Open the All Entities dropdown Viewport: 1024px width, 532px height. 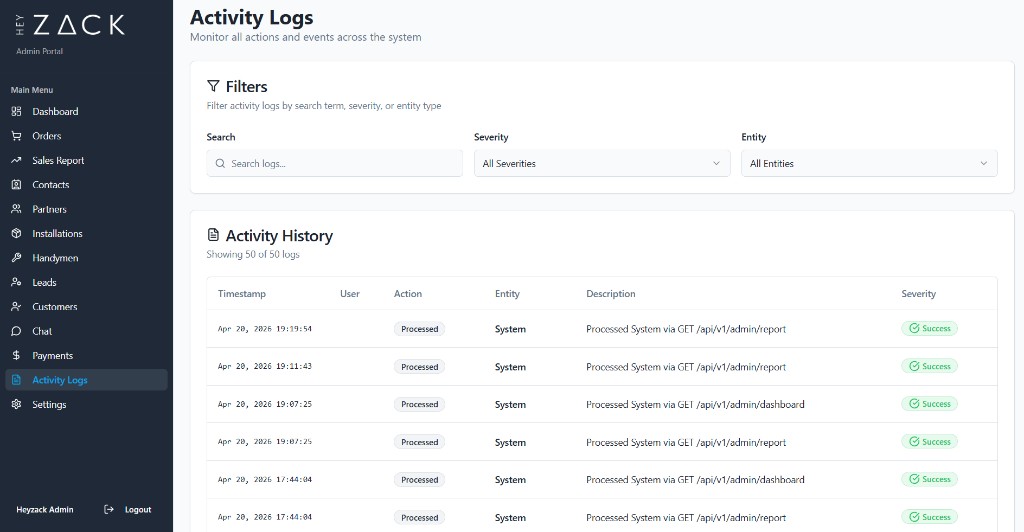869,164
